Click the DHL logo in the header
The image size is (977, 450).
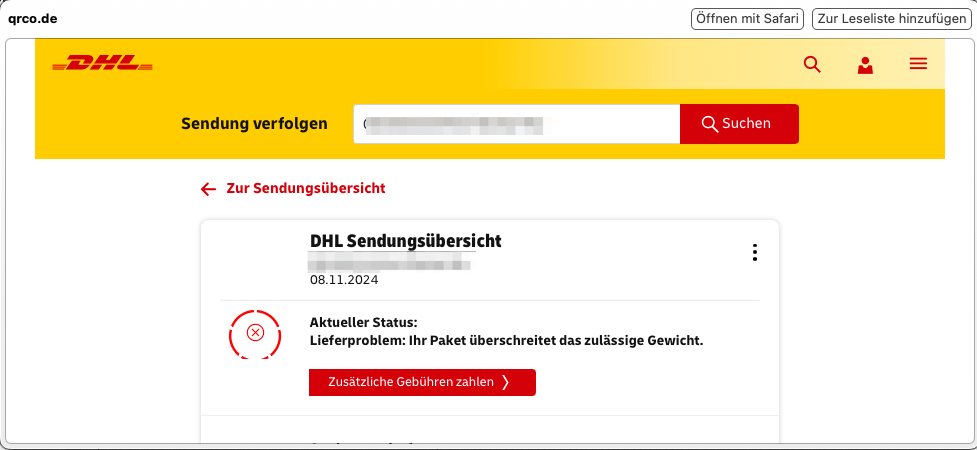click(102, 65)
